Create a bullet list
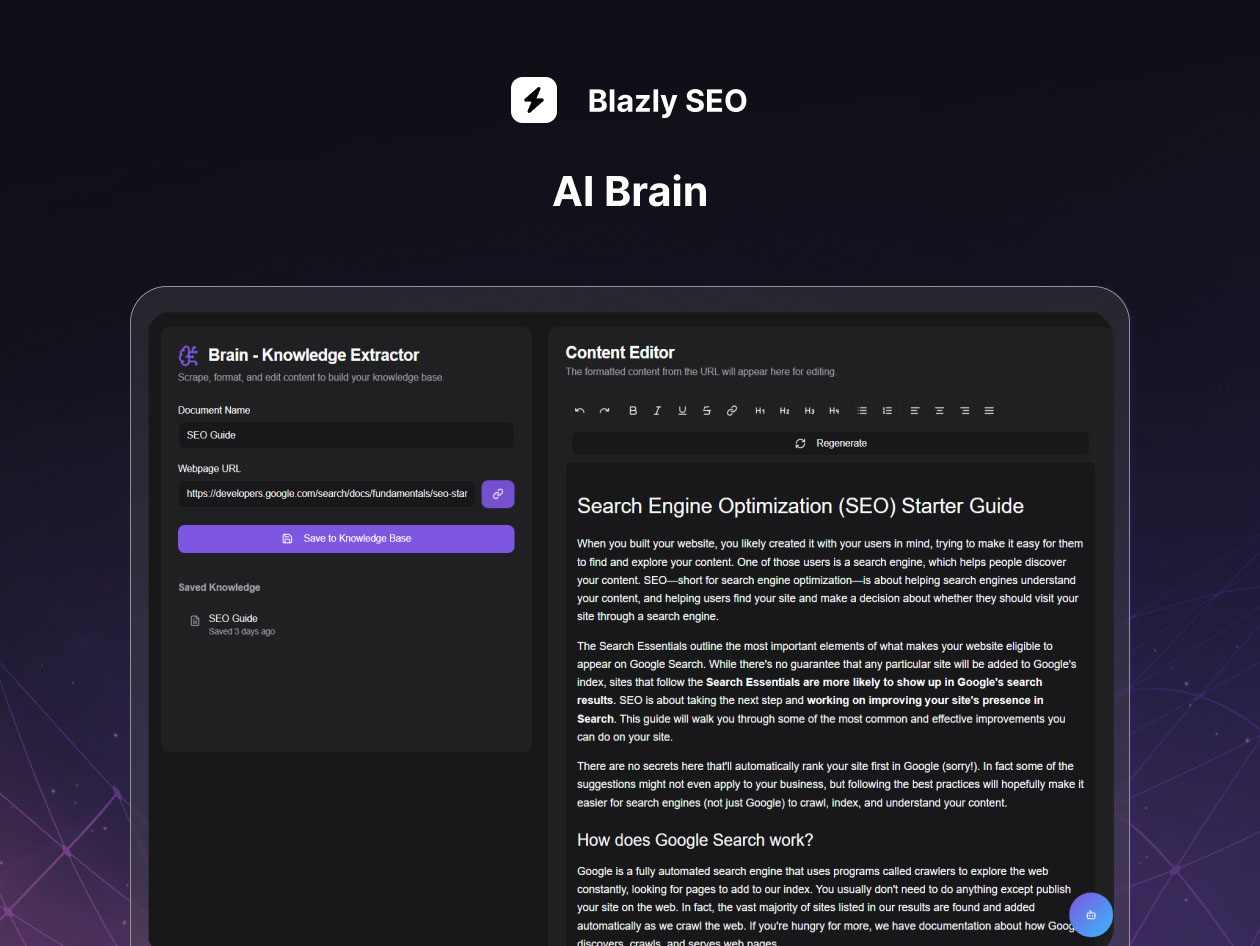Viewport: 1260px width, 946px height. click(x=861, y=410)
